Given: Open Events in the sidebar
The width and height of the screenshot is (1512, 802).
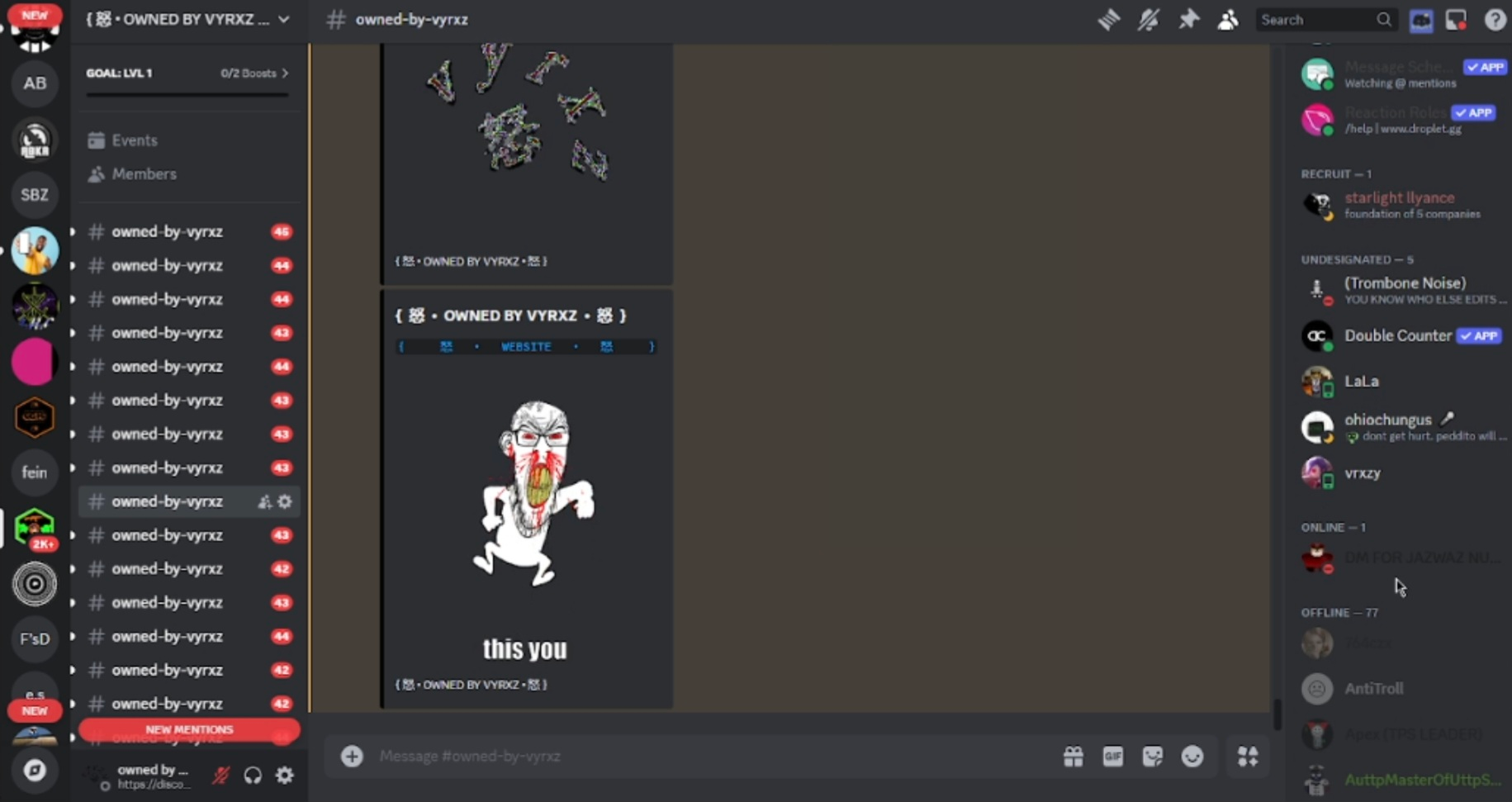Looking at the screenshot, I should pos(134,140).
